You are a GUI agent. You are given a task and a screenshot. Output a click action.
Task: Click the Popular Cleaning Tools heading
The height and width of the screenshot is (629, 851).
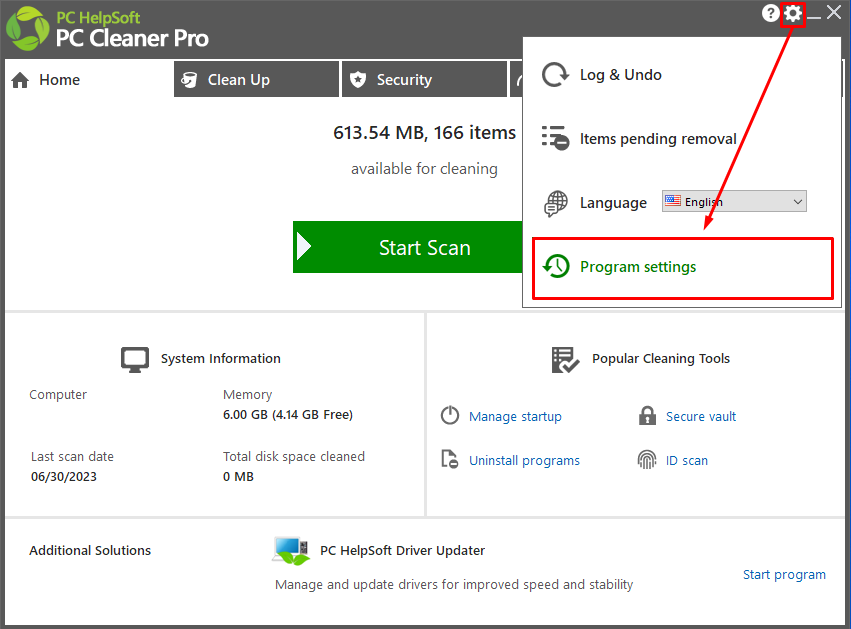click(x=661, y=358)
